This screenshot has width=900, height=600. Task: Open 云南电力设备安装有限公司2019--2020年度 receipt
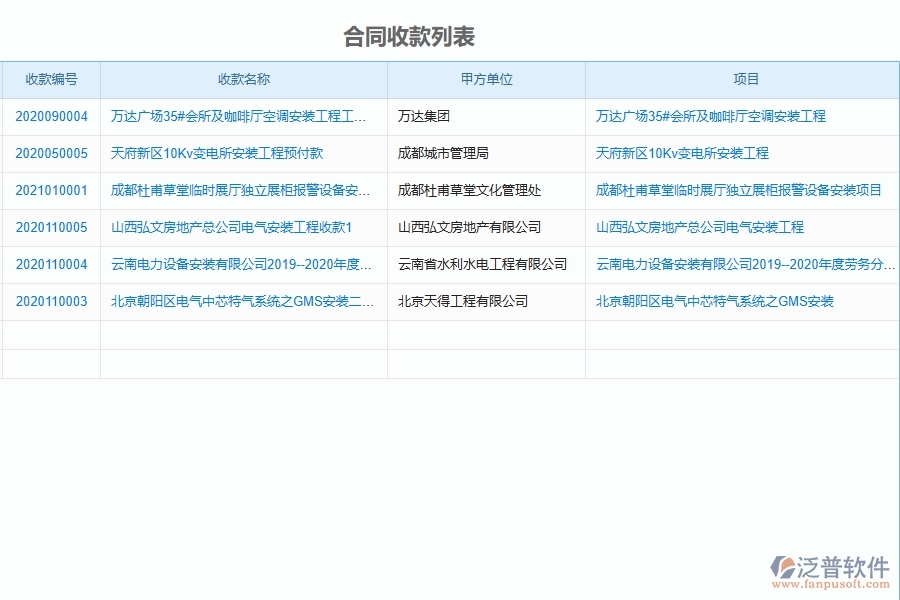[240, 264]
